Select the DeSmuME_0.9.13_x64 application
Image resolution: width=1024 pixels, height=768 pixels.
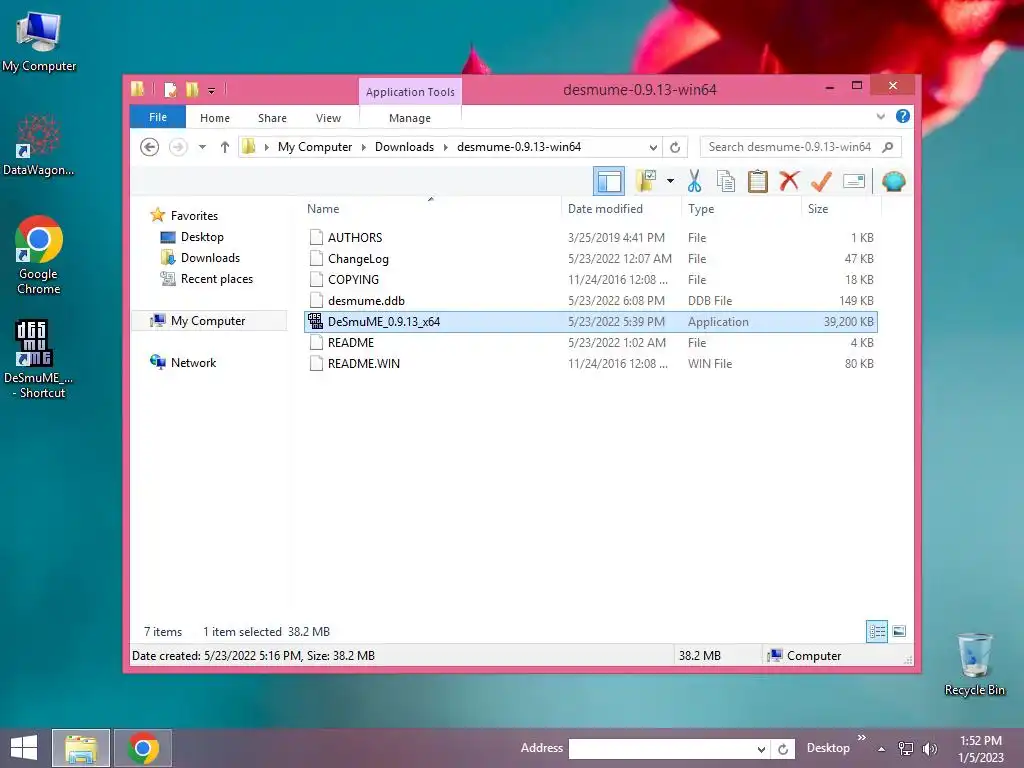591,321
